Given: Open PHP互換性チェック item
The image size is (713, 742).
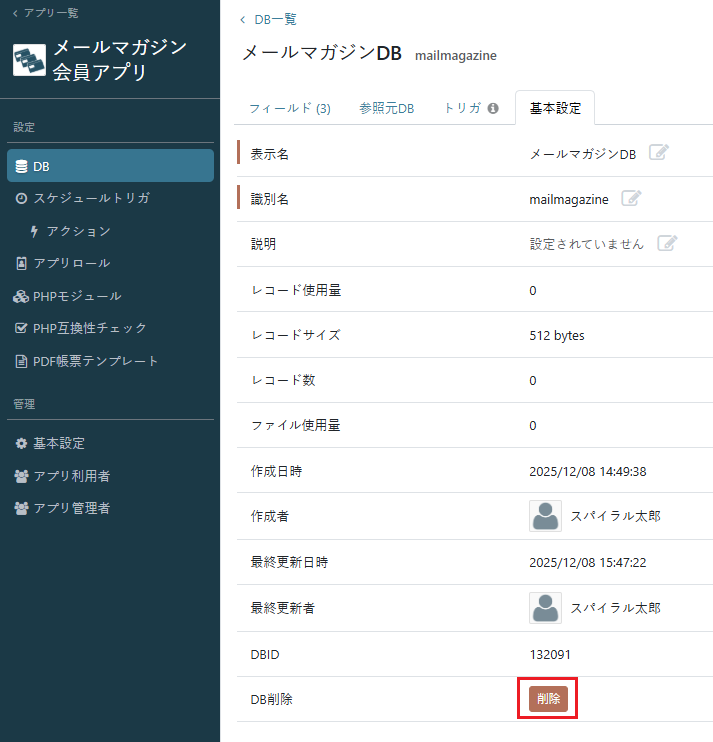Looking at the screenshot, I should [88, 328].
